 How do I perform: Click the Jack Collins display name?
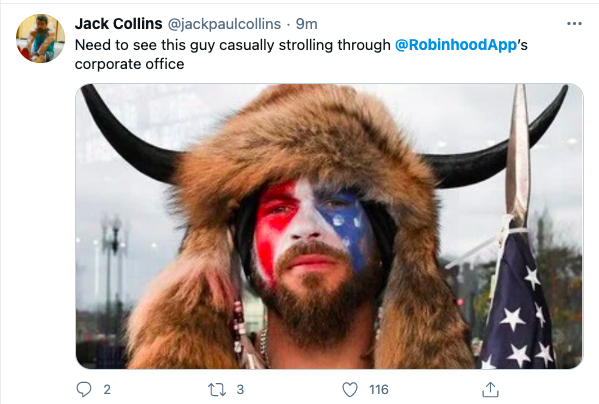click(118, 24)
